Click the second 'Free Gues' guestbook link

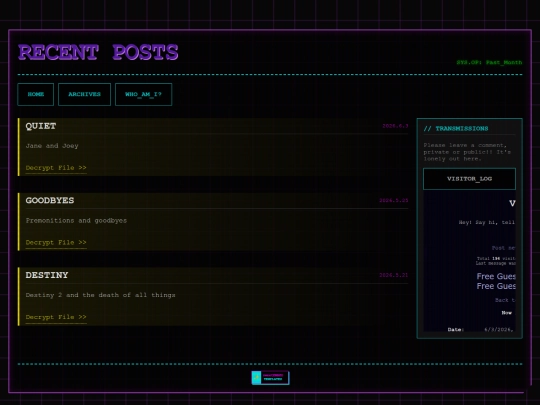tap(496, 286)
